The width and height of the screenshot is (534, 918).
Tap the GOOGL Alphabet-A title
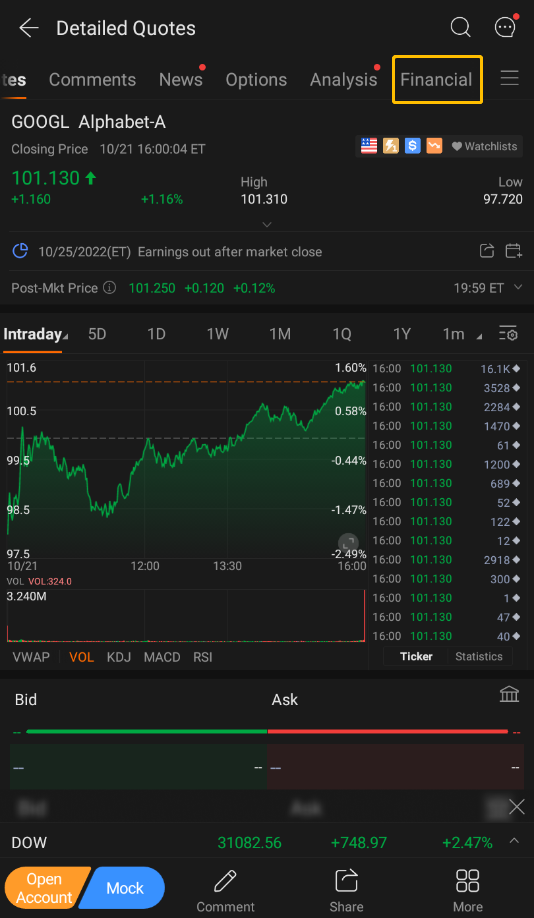coord(88,122)
